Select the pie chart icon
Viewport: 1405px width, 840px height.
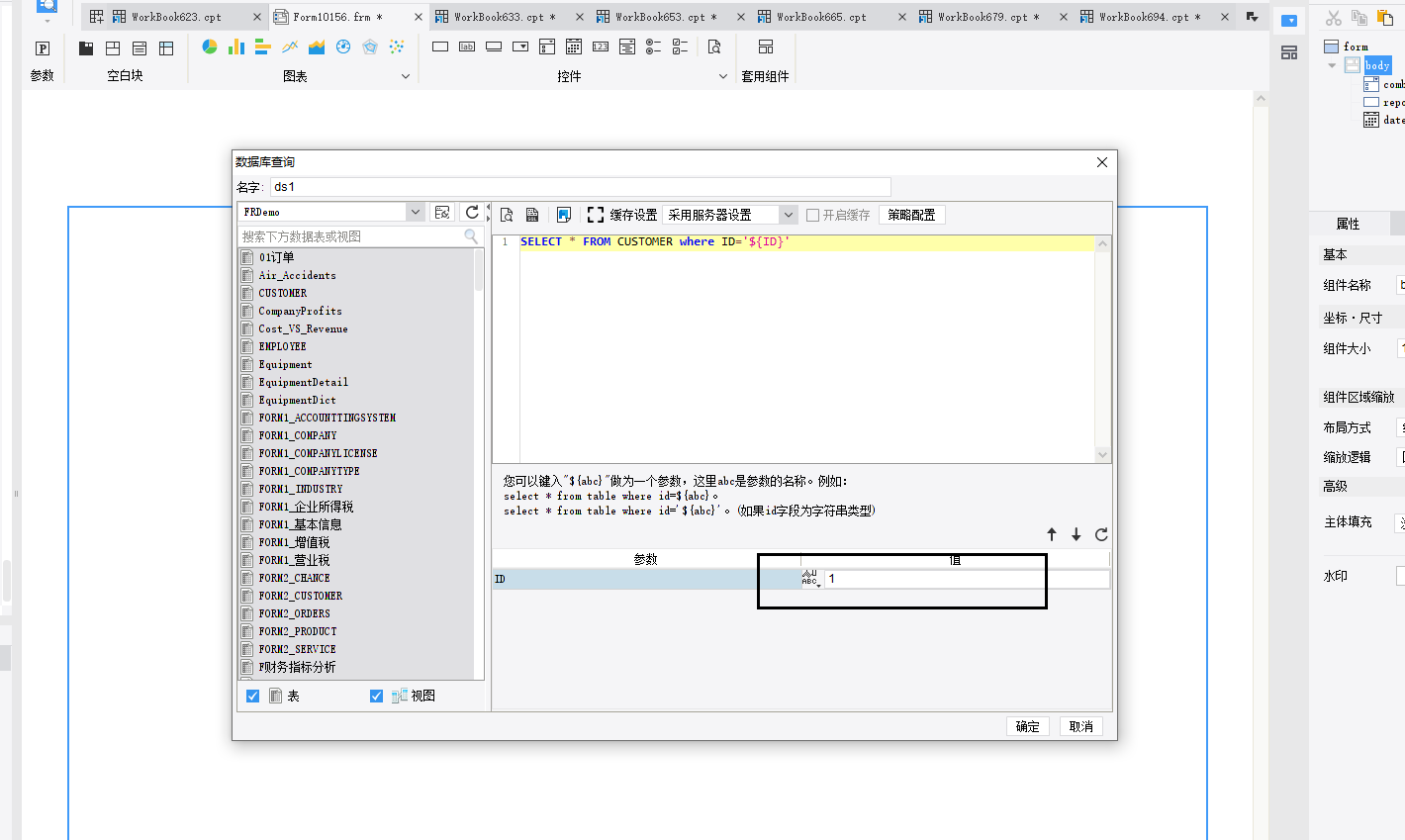[x=210, y=47]
